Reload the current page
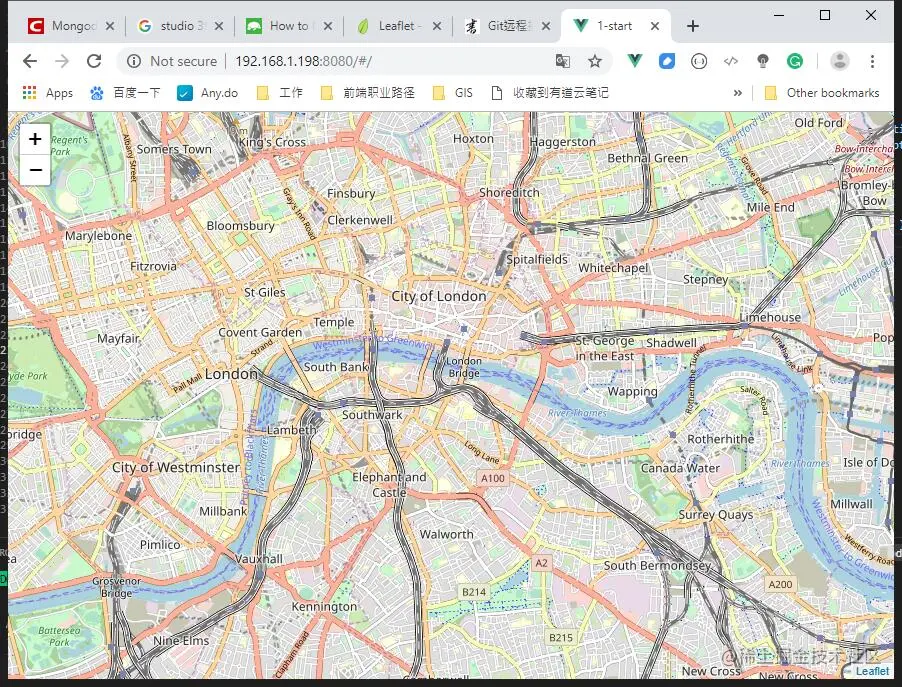The image size is (902, 687). [94, 61]
